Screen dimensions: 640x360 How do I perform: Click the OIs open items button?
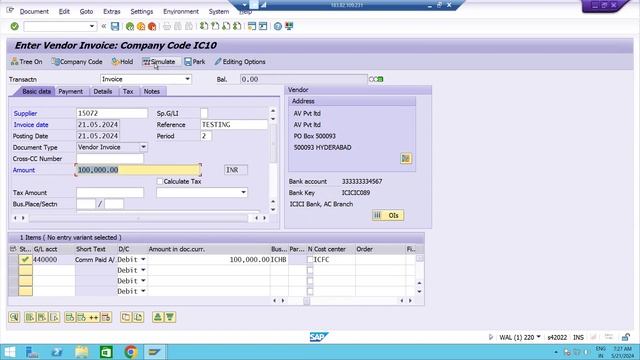click(x=388, y=215)
